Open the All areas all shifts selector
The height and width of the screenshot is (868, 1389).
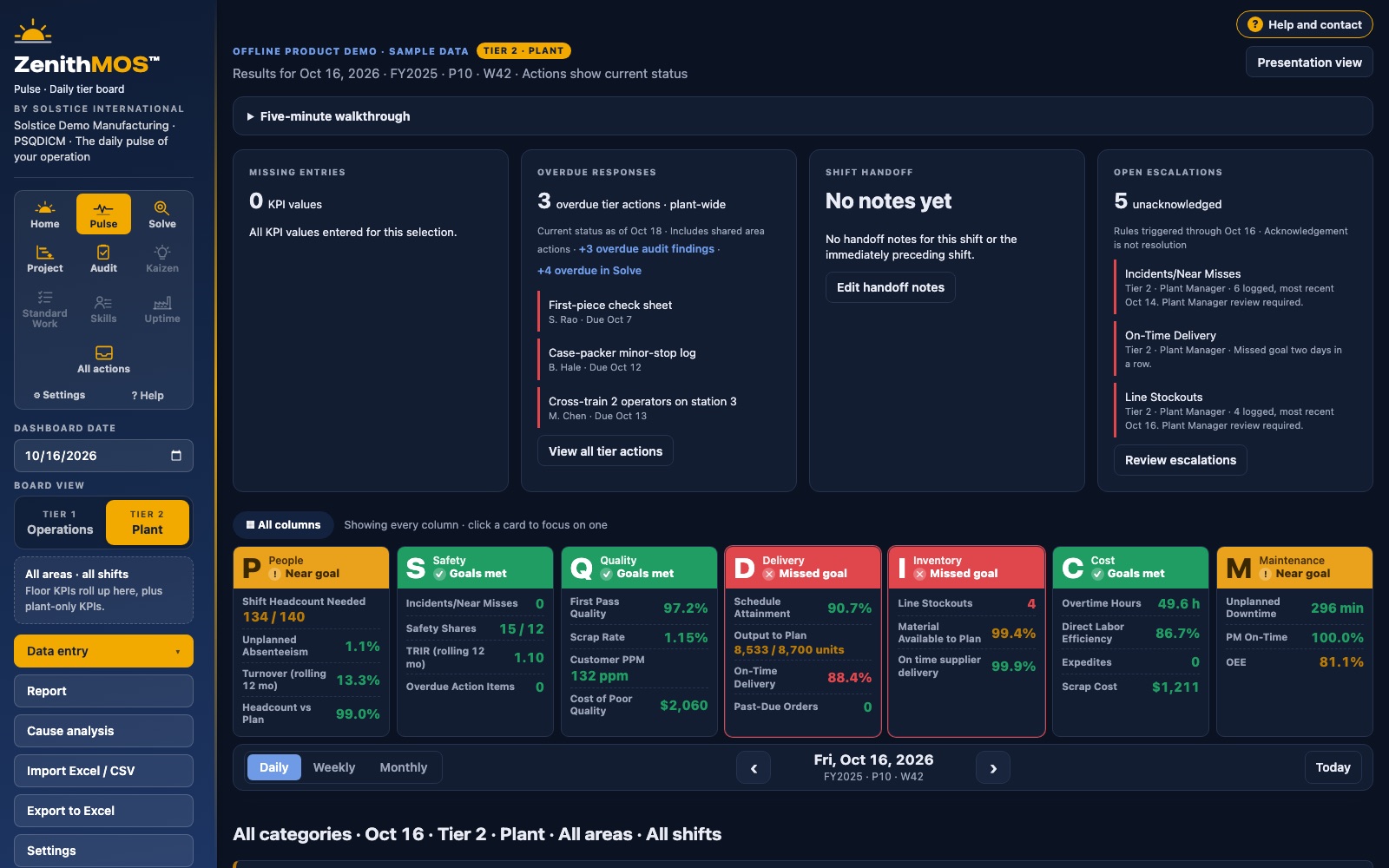103,590
